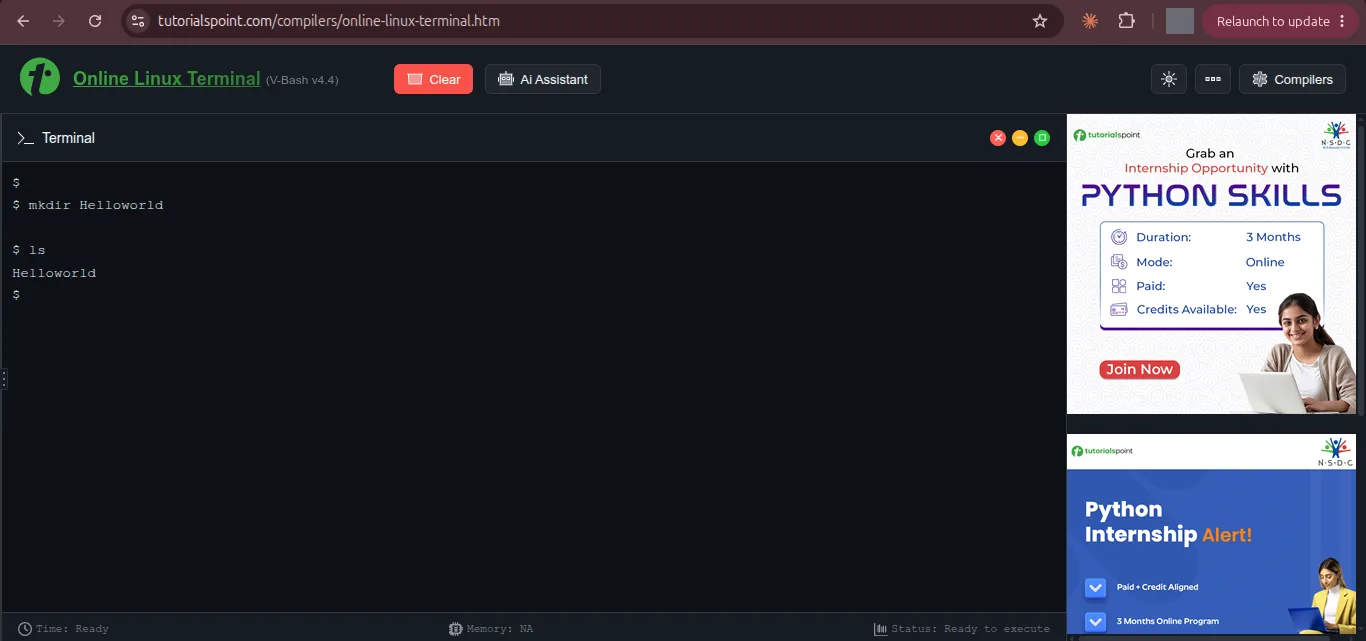The width and height of the screenshot is (1366, 641).
Task: Click 'Status: Ready to execute' text
Action: (970, 629)
